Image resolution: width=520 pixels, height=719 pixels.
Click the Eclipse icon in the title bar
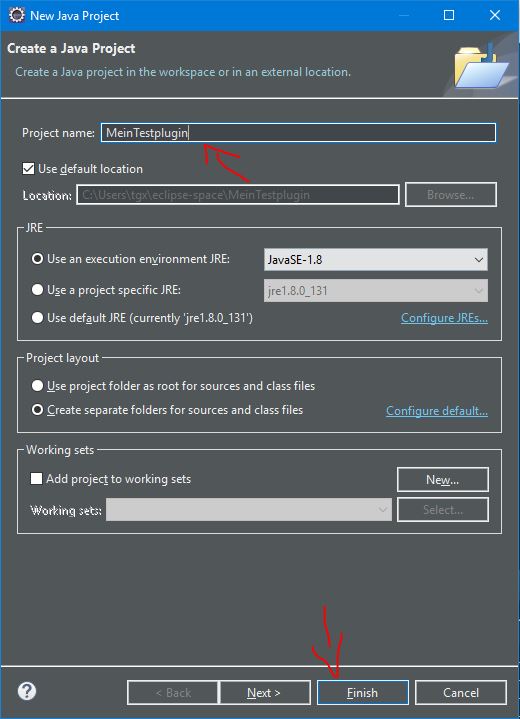(17, 15)
